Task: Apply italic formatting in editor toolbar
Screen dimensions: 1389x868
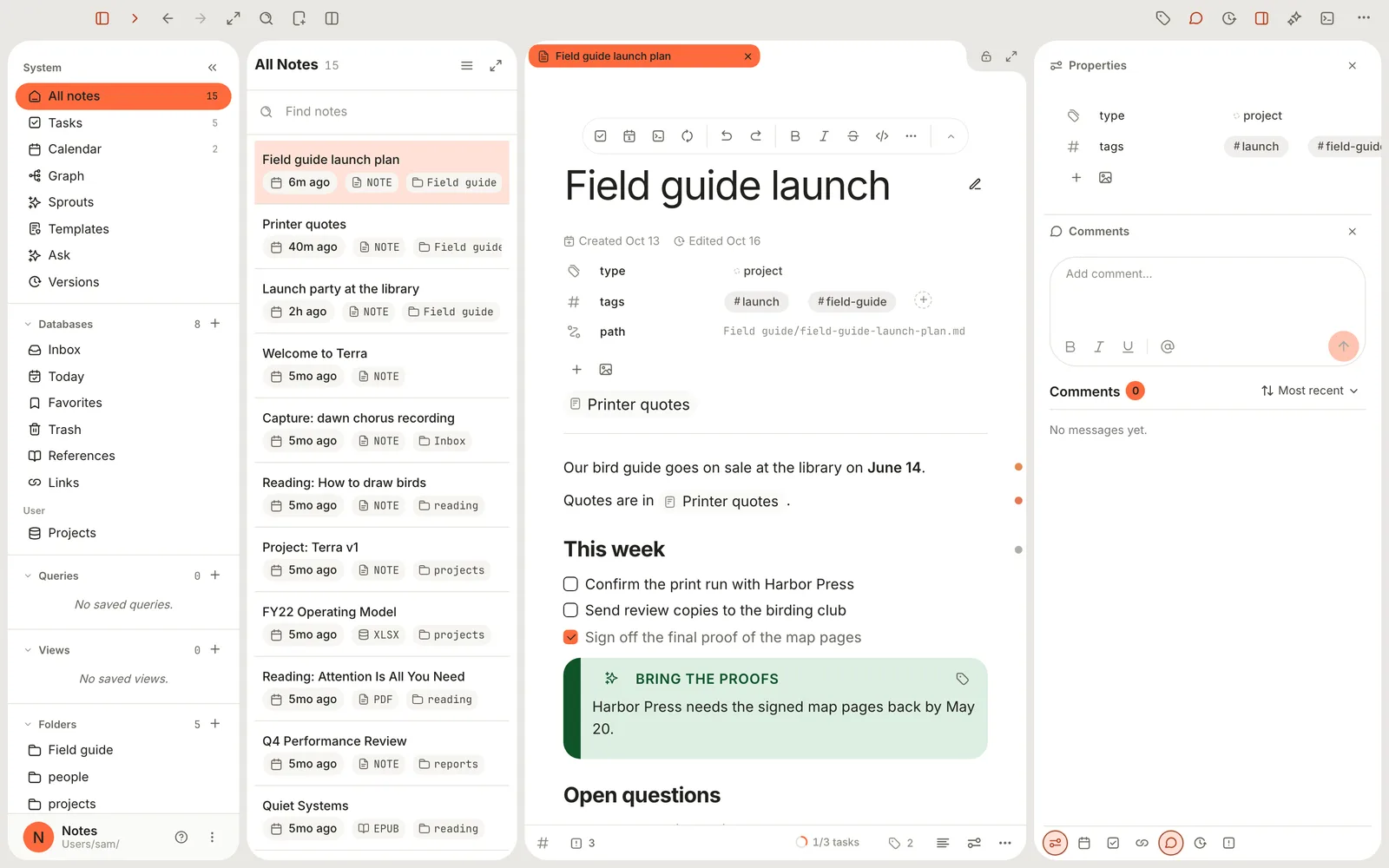Action: (824, 136)
